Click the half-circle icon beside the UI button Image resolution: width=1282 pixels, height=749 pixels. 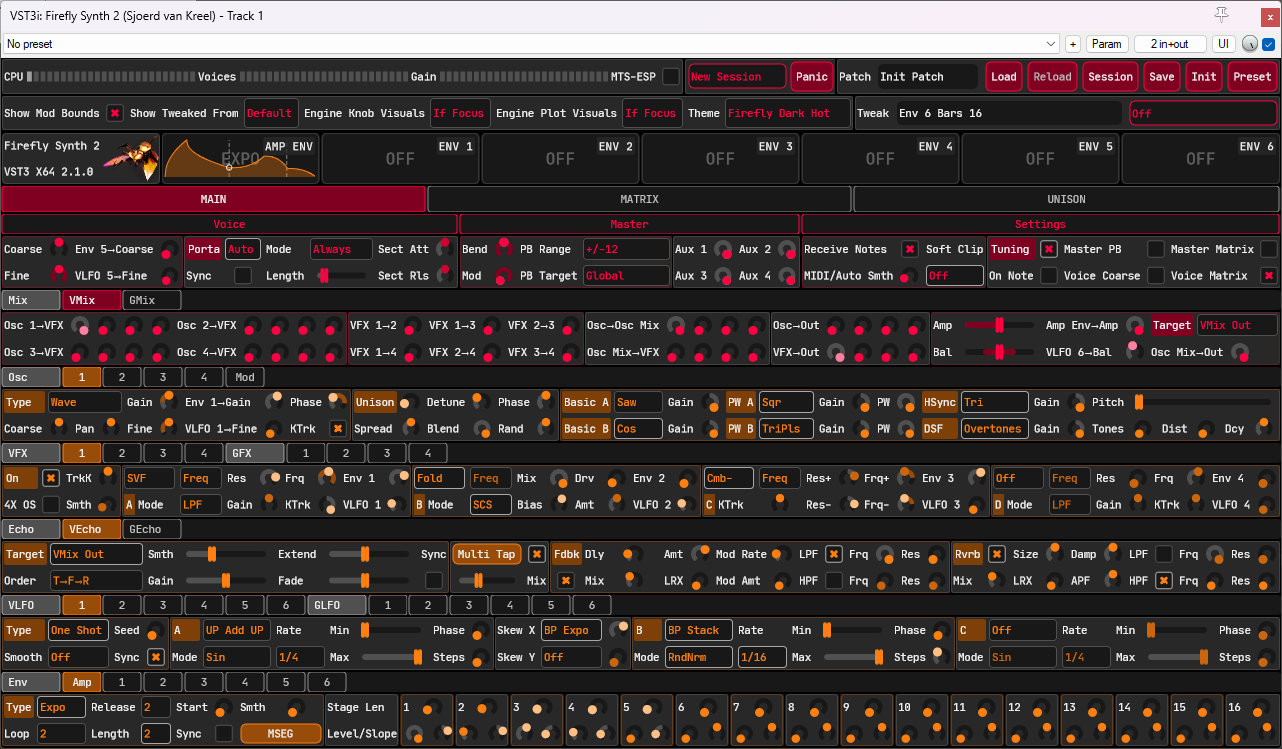click(x=1249, y=43)
